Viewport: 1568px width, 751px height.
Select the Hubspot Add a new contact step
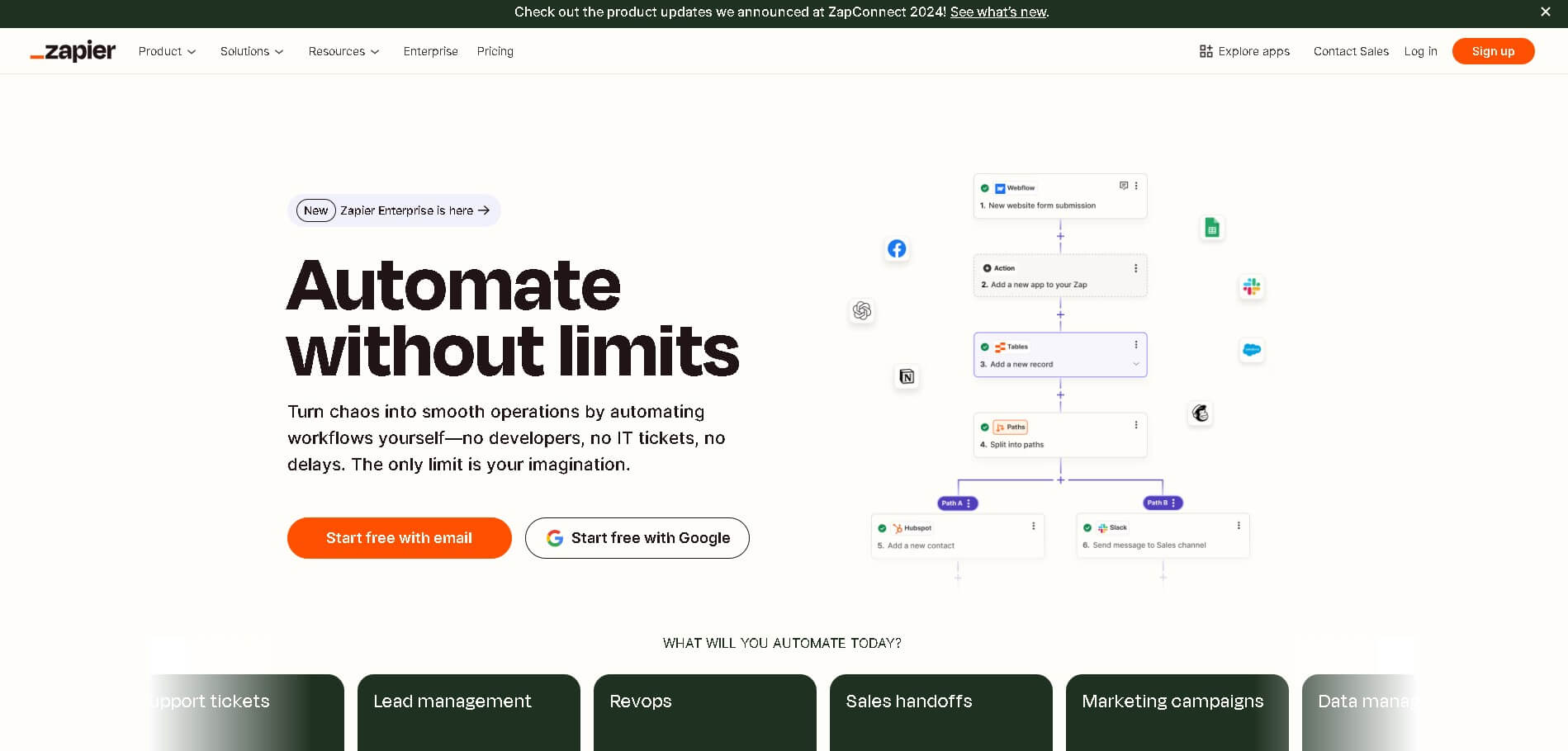coord(958,536)
